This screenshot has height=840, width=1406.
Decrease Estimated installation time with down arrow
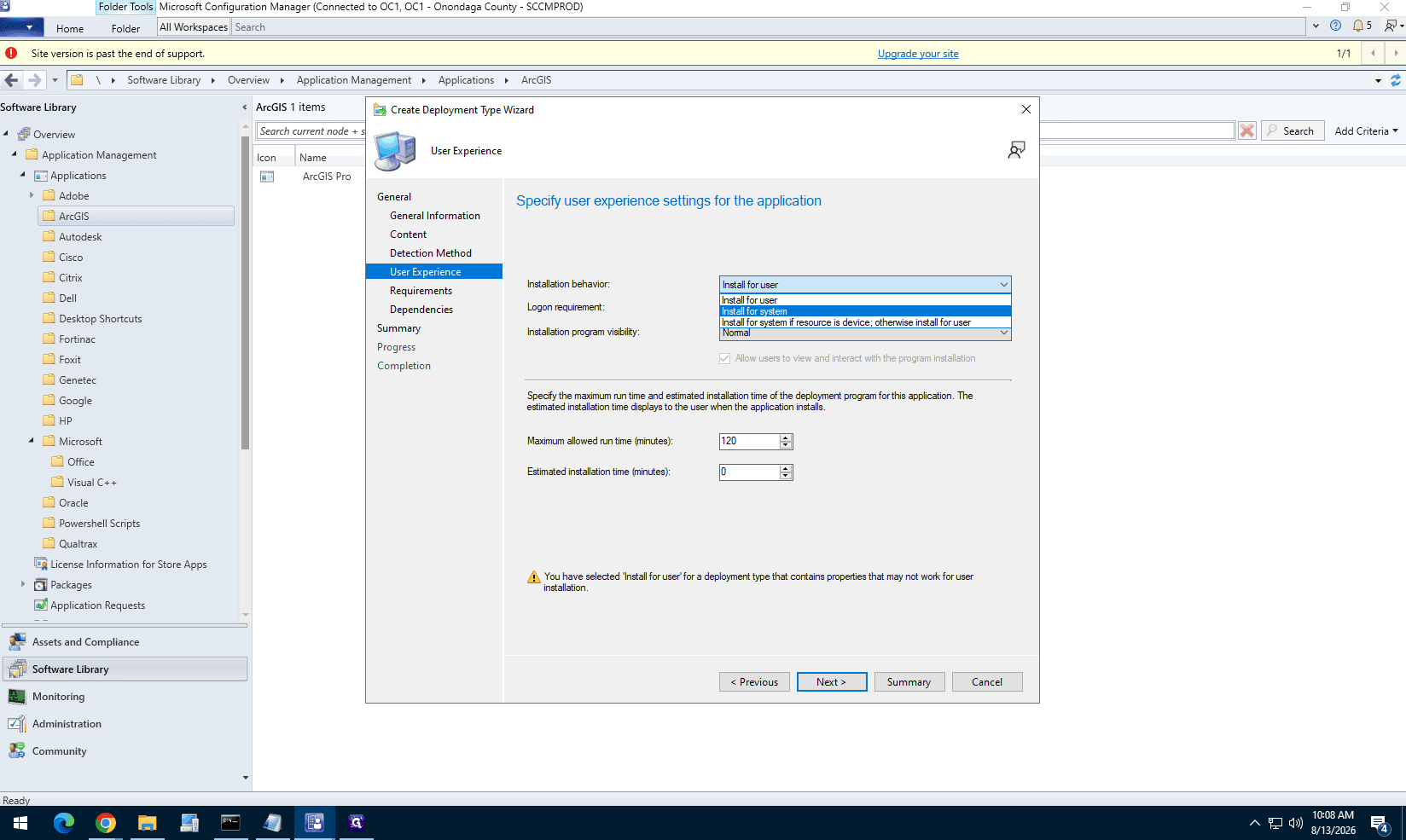(787, 476)
